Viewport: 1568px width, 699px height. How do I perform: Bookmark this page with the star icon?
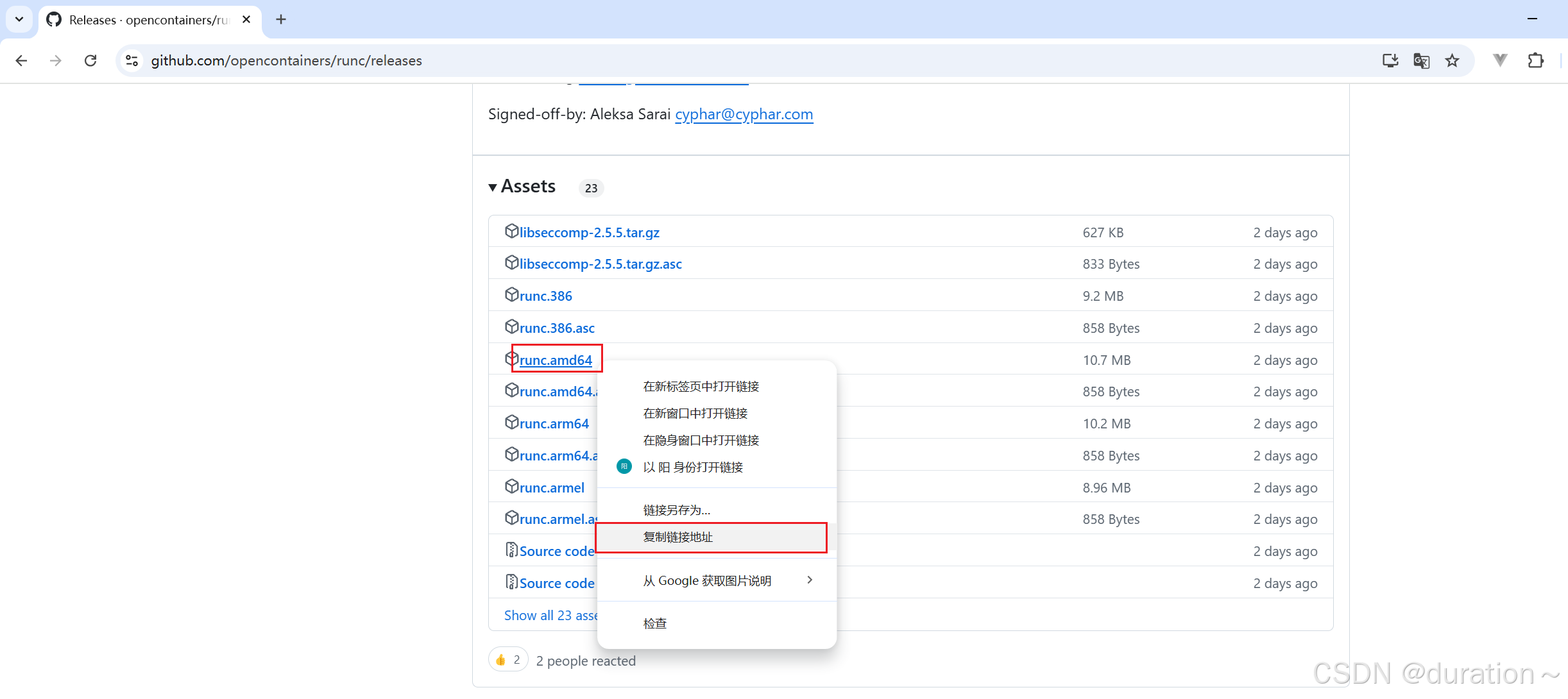[x=1452, y=60]
